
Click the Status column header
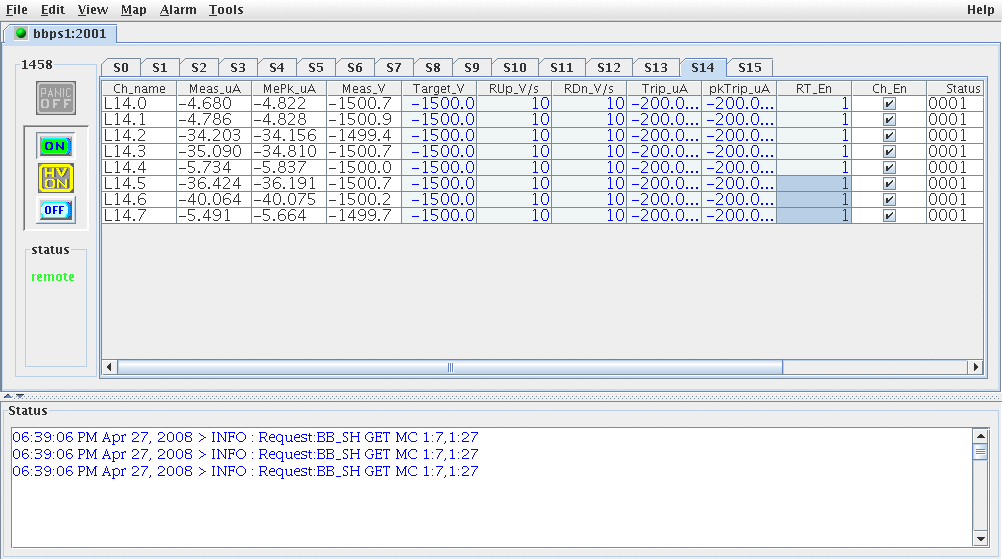click(955, 88)
